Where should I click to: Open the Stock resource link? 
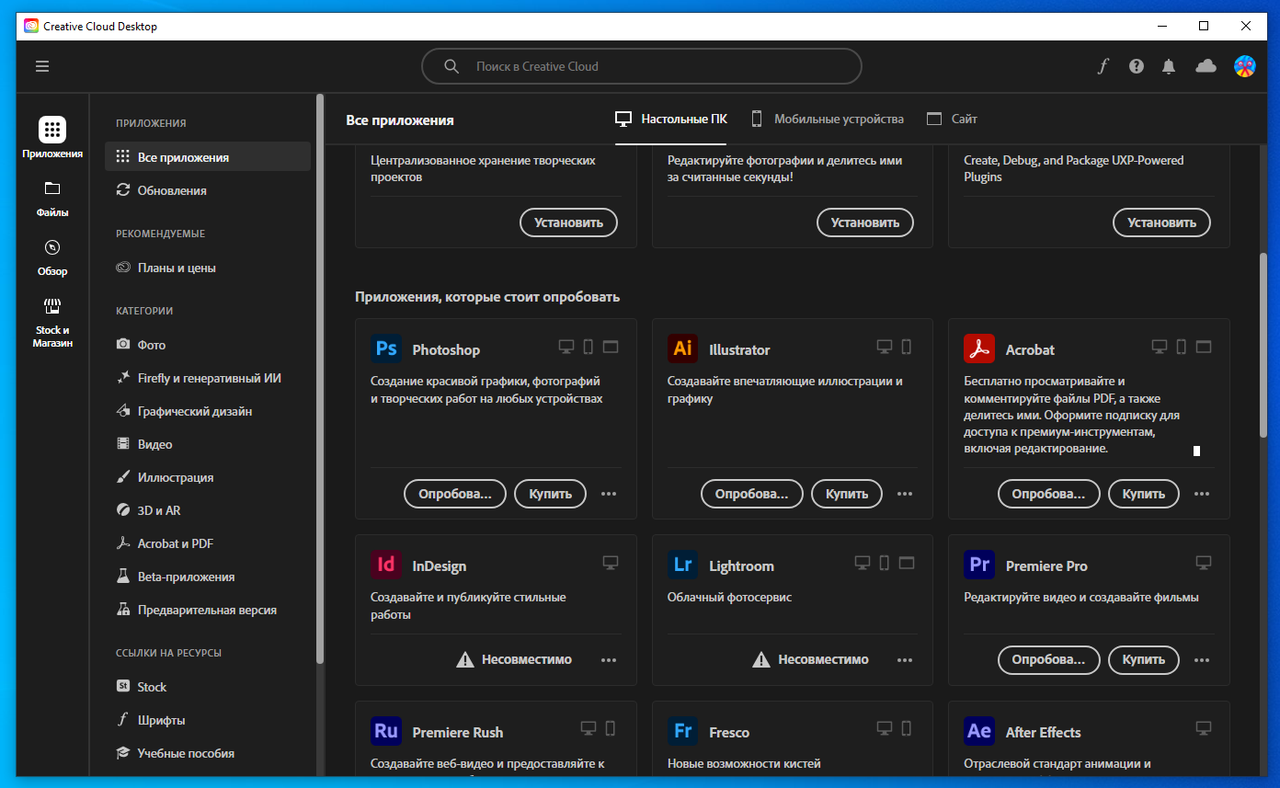208,687
